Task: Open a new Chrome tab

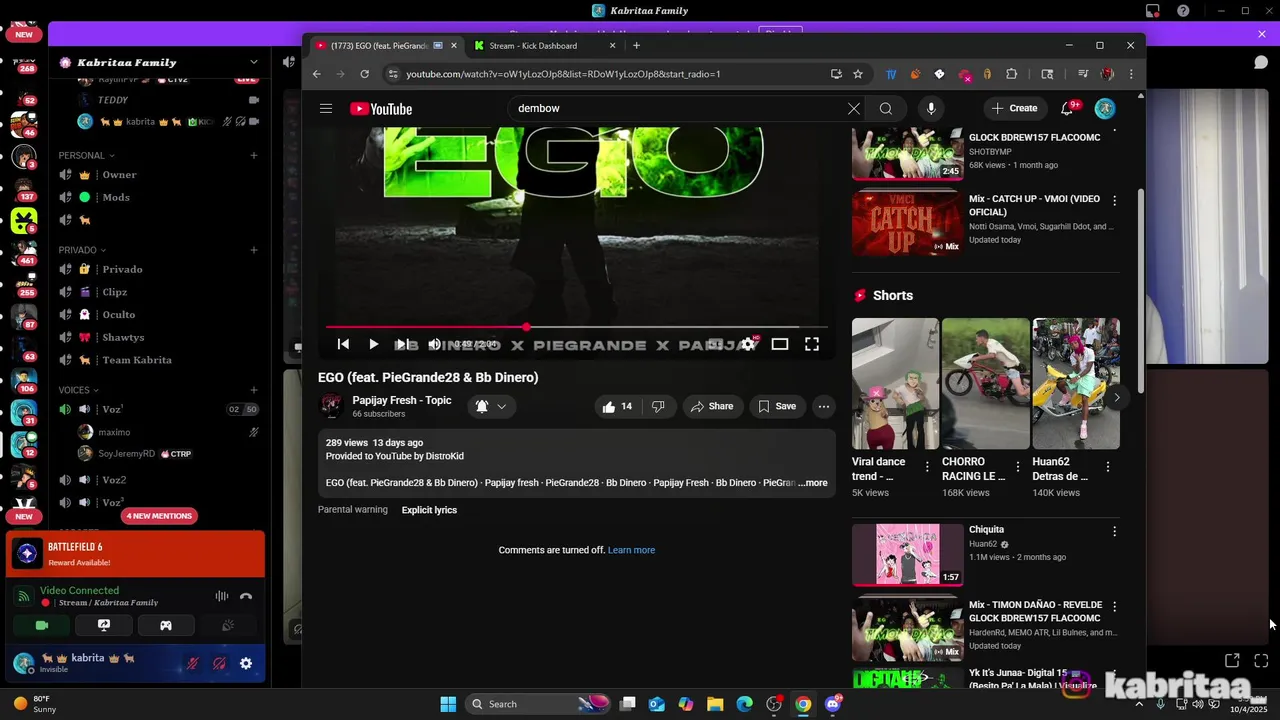Action: [x=636, y=45]
